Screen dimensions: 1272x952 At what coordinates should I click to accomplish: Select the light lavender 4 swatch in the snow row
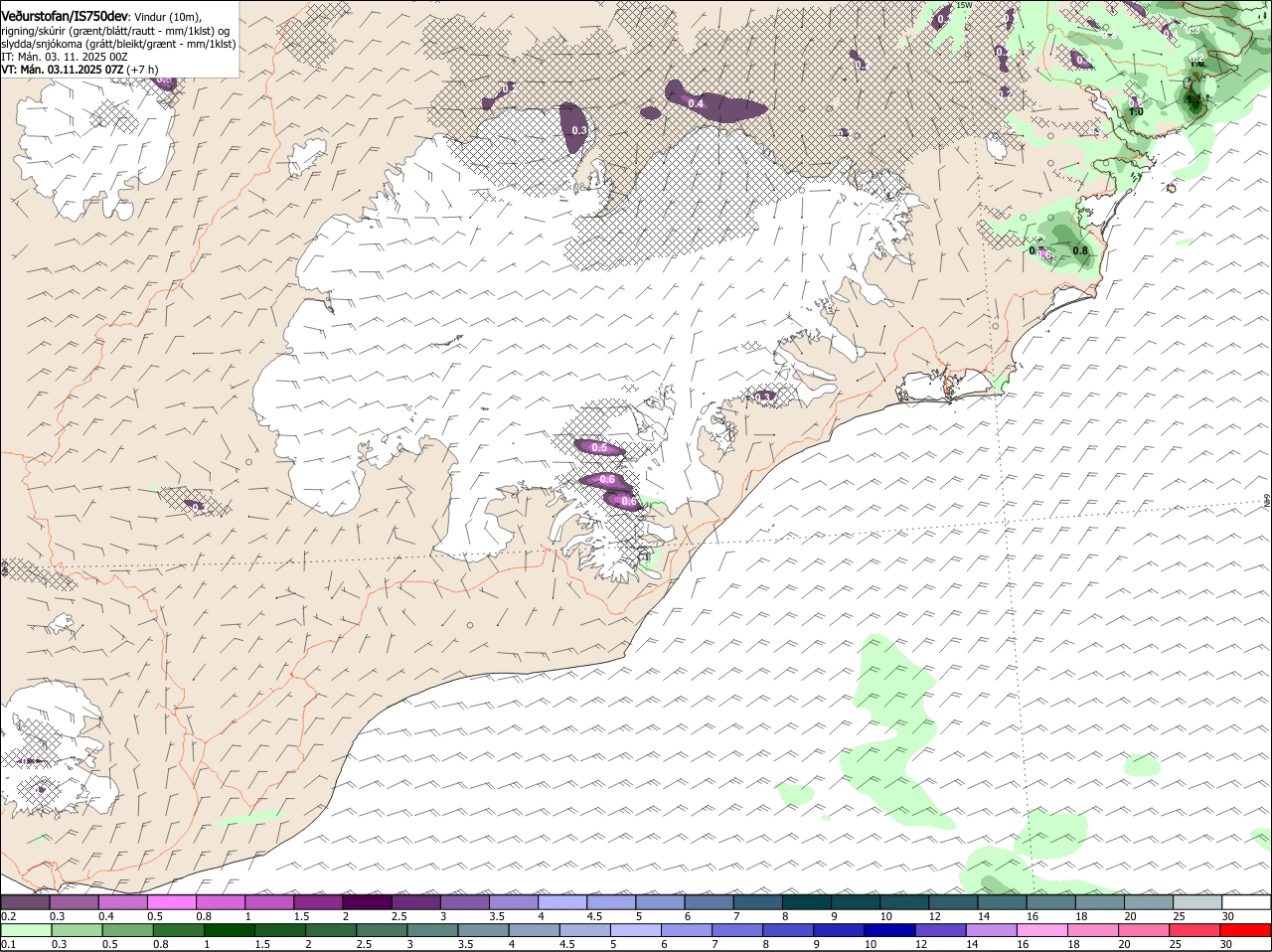point(562,902)
